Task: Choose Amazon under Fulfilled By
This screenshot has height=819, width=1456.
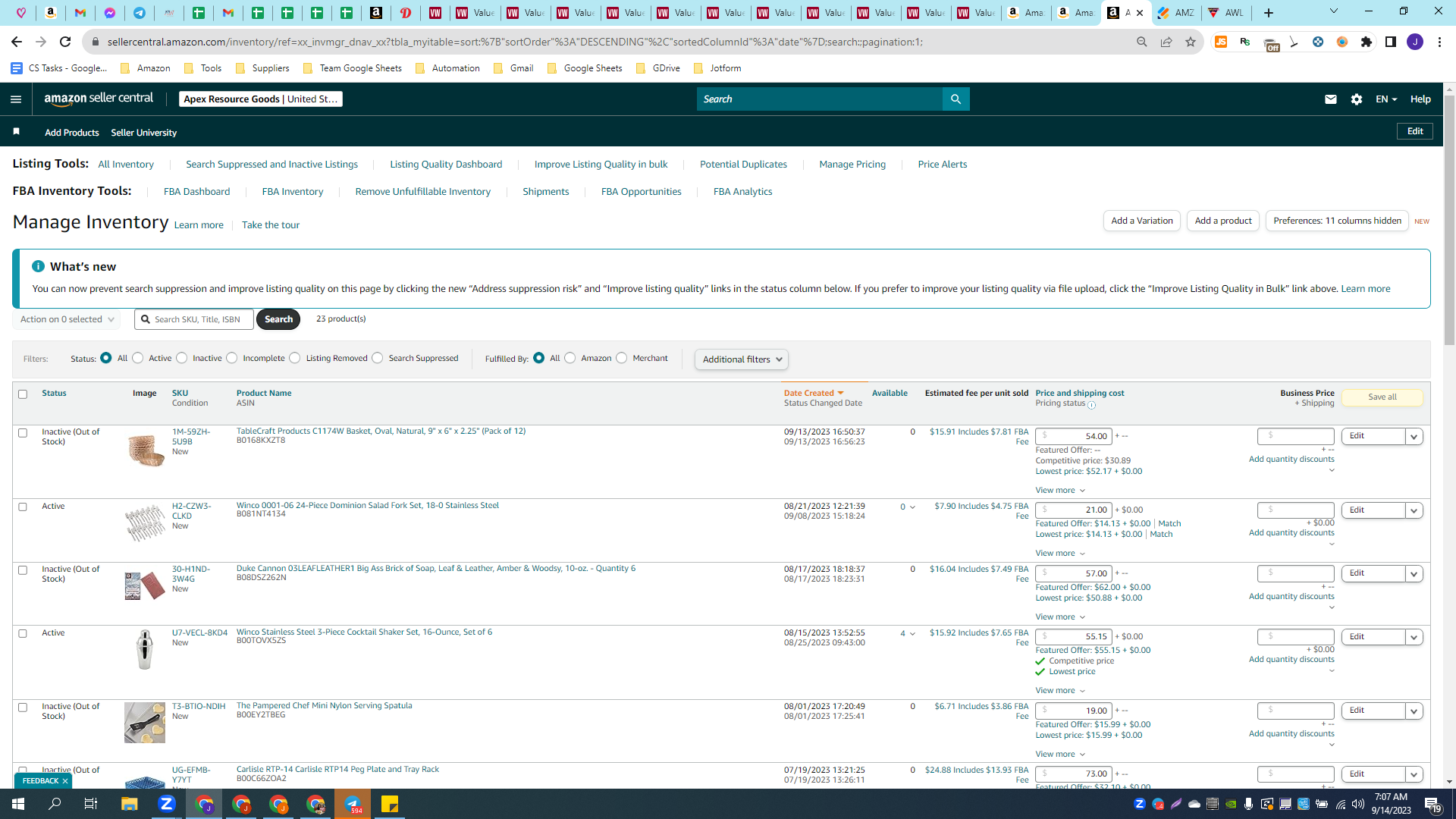Action: point(570,358)
